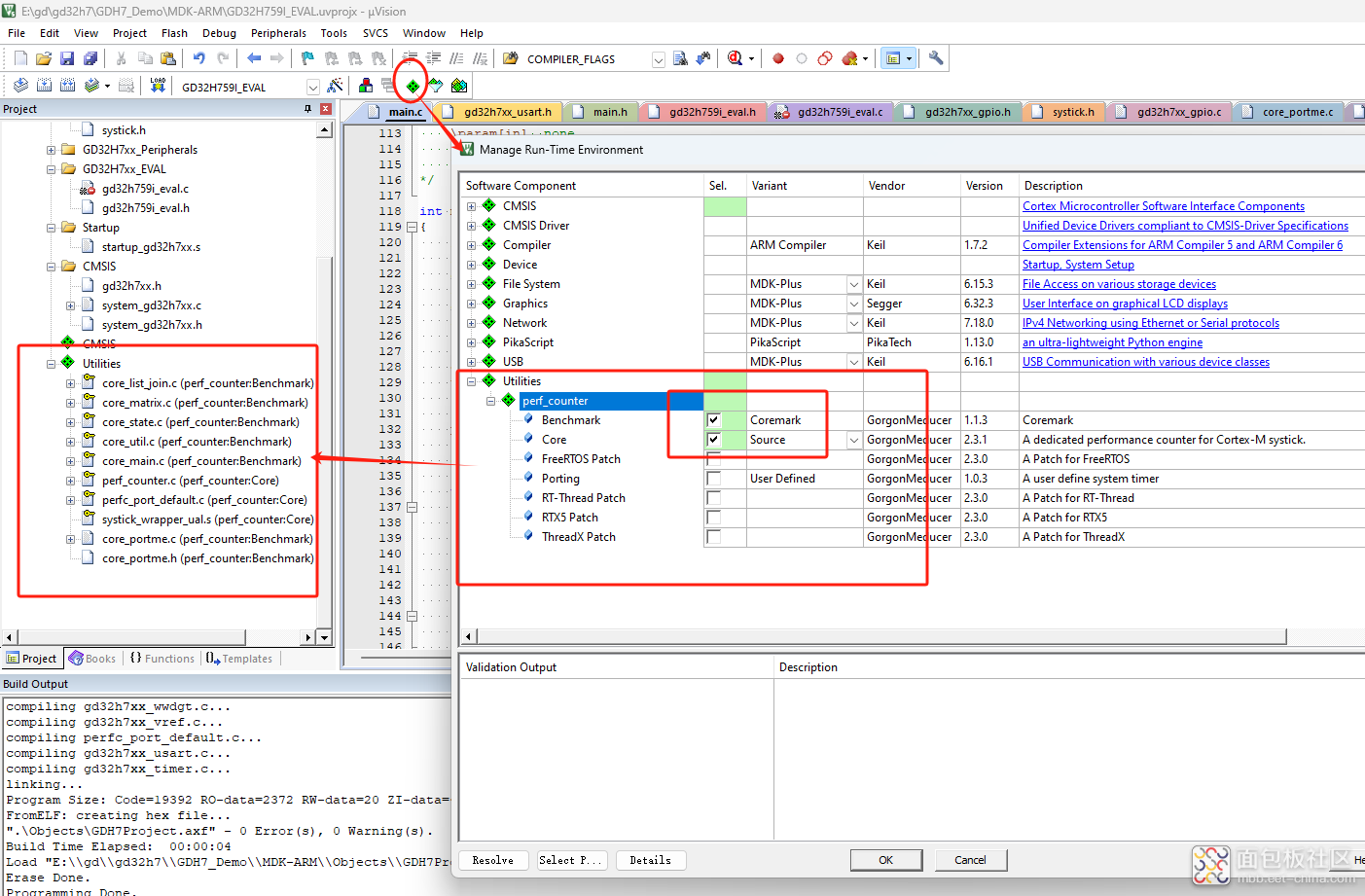Screen dimensions: 1365x896
Task: Open the Cortex Microcontroller Software Interface Components link
Action: click(x=1164, y=206)
